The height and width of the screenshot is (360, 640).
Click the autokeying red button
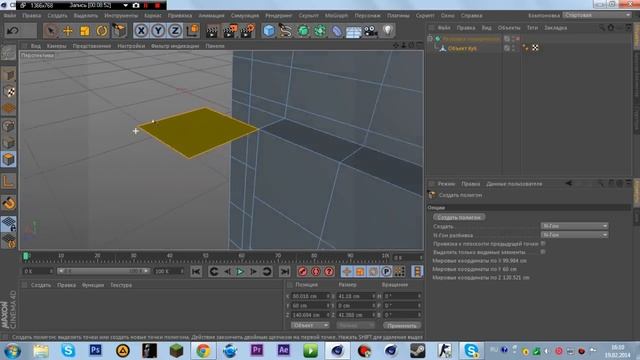pyautogui.click(x=316, y=271)
